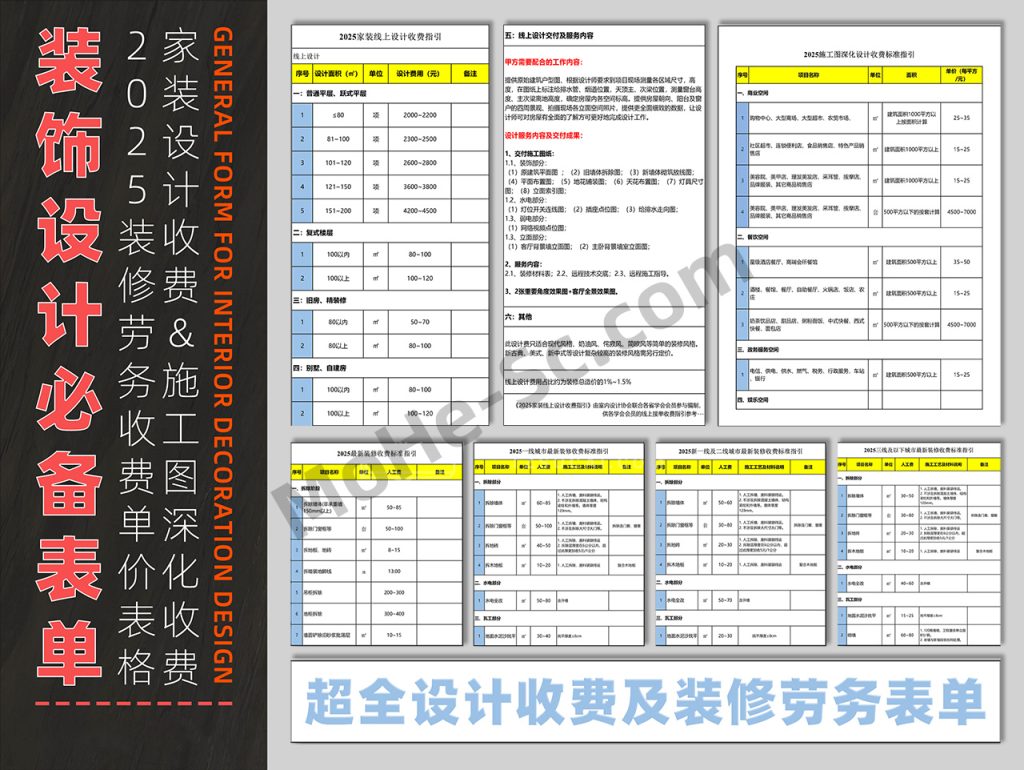
Task: Select the 六：其他 section heading
Action: (518, 316)
